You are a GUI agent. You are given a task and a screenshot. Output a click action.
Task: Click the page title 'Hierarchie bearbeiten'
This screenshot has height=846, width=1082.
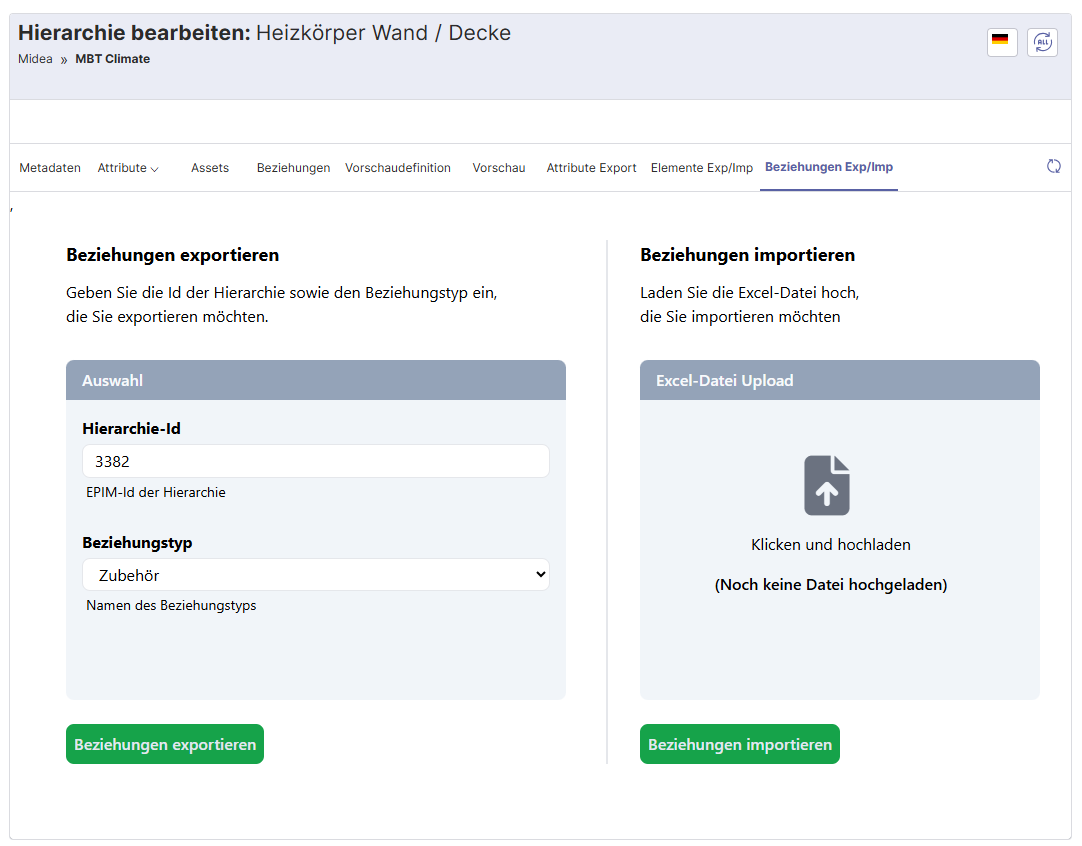coord(134,32)
